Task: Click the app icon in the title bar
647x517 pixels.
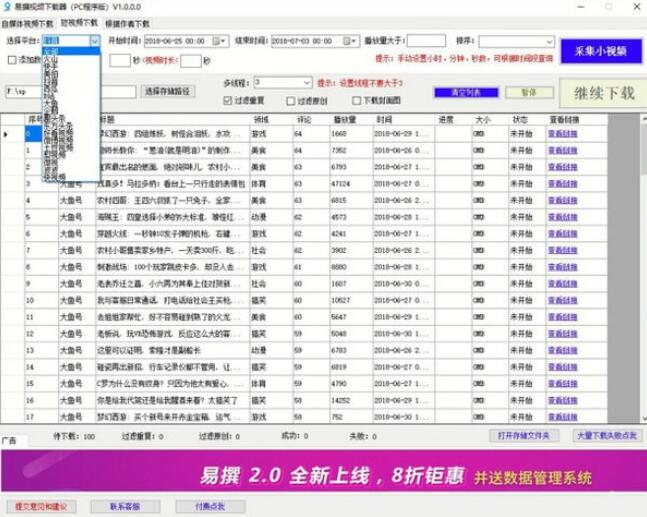Action: pyautogui.click(x=8, y=6)
